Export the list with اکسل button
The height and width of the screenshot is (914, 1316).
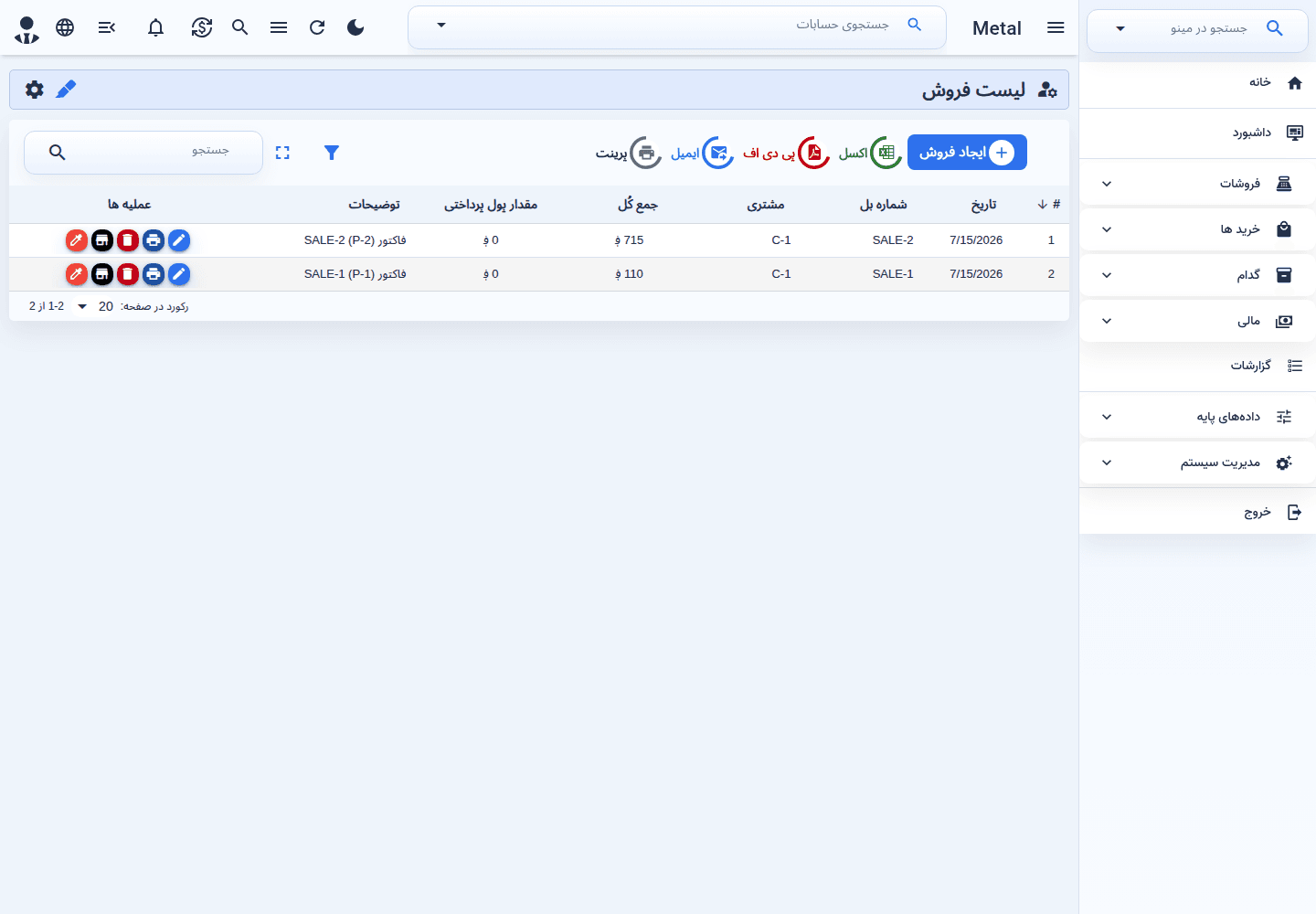click(x=870, y=153)
